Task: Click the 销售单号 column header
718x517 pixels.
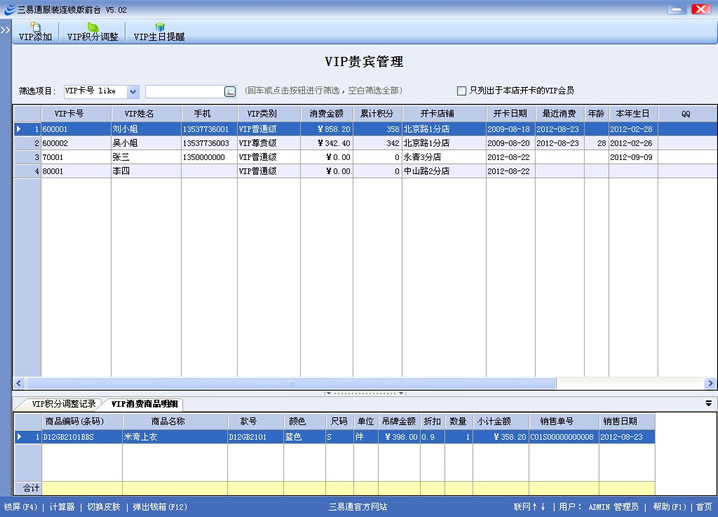Action: click(564, 421)
